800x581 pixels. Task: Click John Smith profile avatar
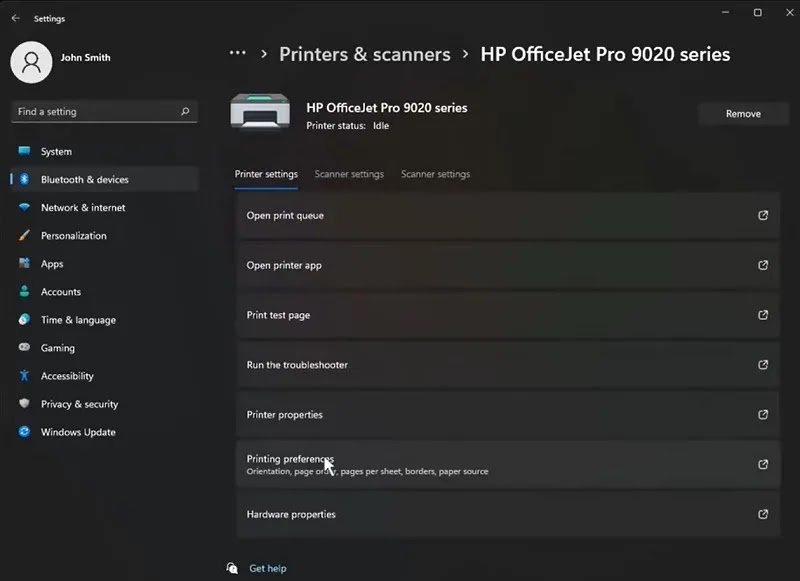pos(31,62)
